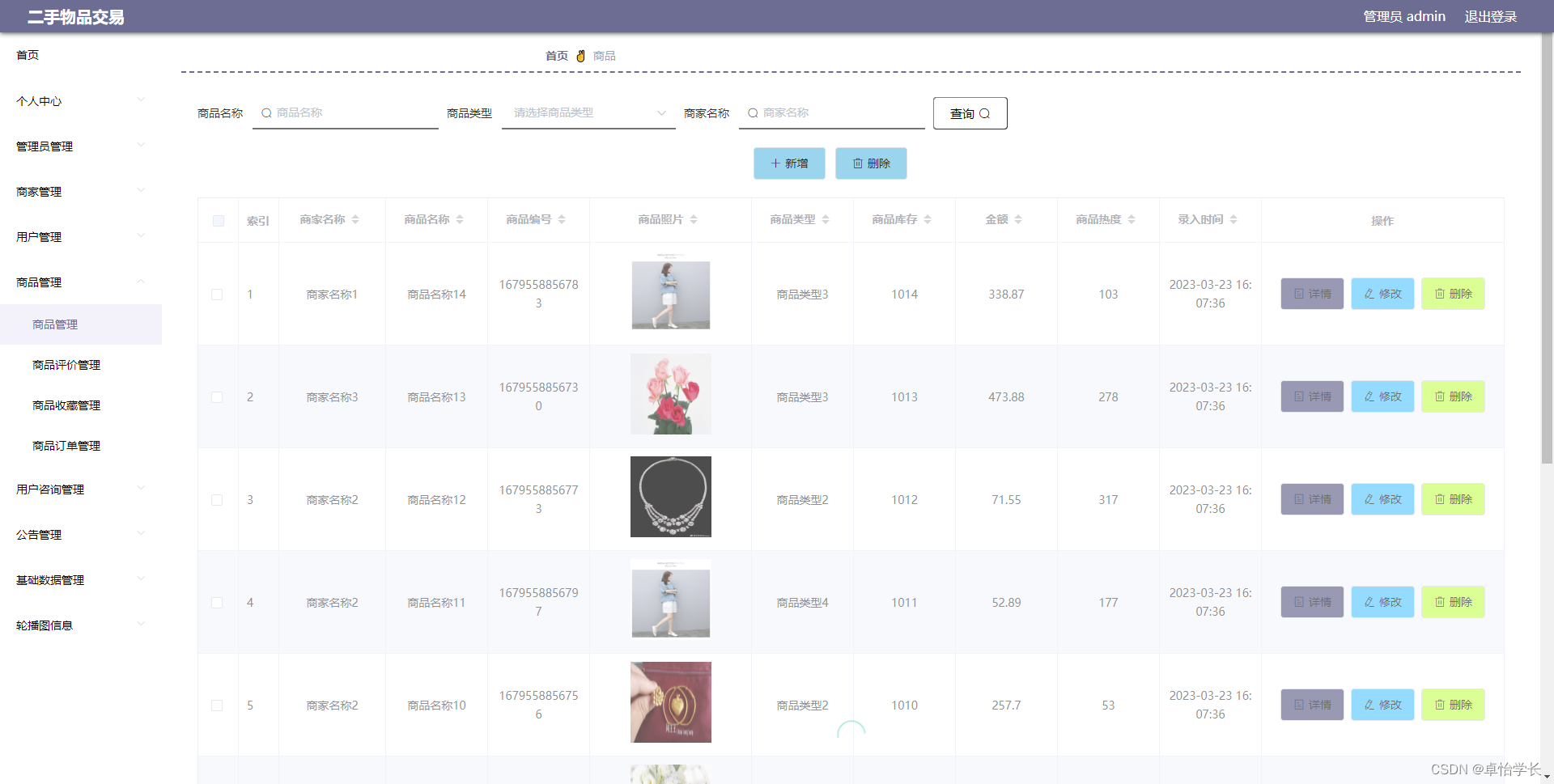Click sort arrows on 商品热度 column header
The height and width of the screenshot is (784, 1554).
point(1132,220)
